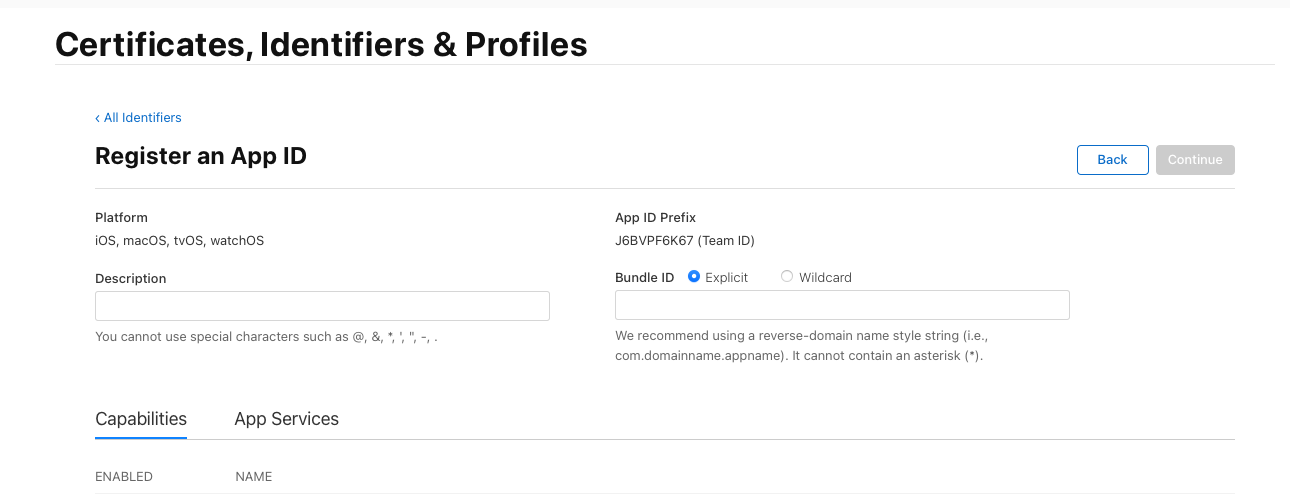Click the App ID Prefix label
This screenshot has width=1290, height=495.
coord(655,217)
